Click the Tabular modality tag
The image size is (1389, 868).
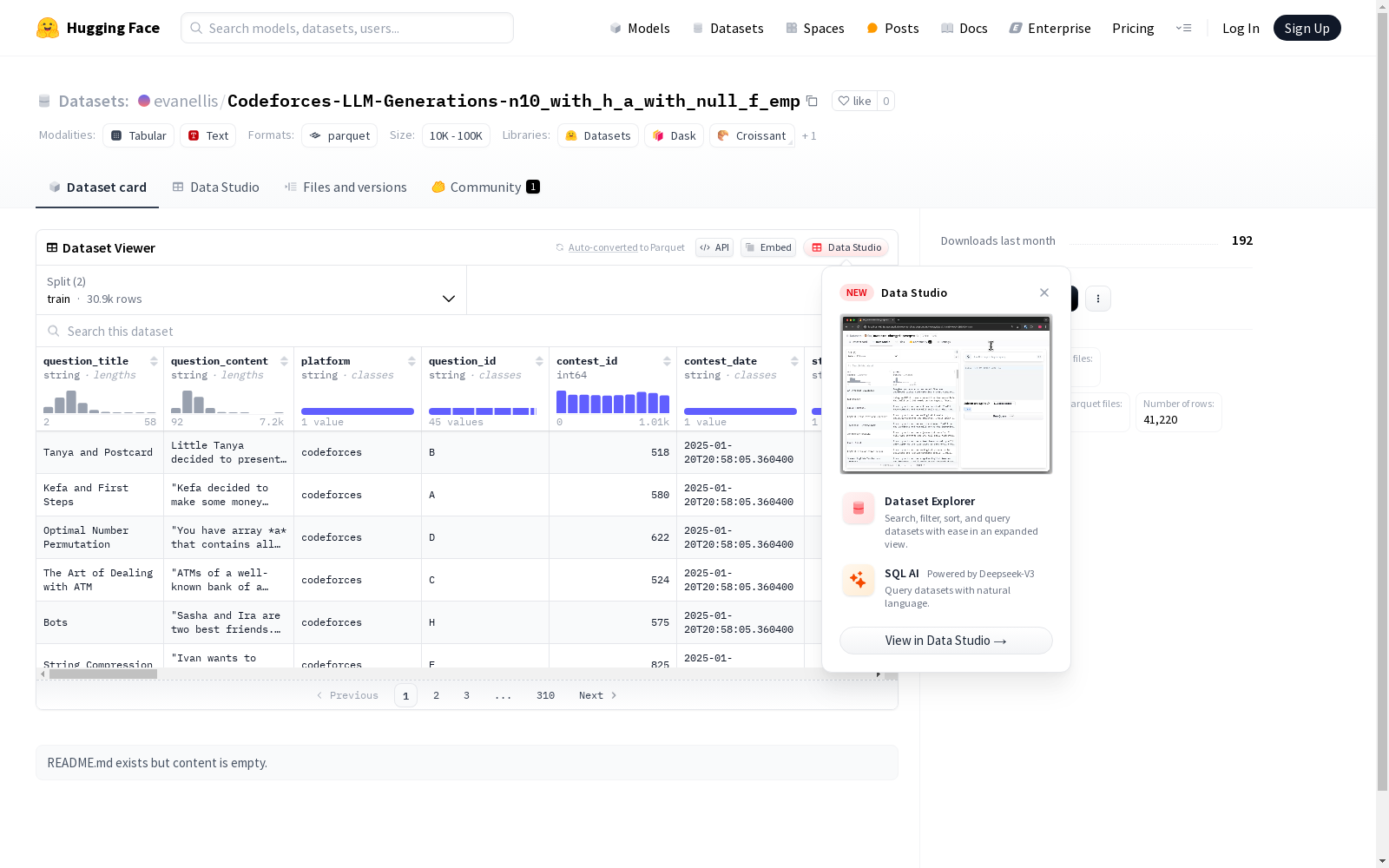pyautogui.click(x=139, y=135)
